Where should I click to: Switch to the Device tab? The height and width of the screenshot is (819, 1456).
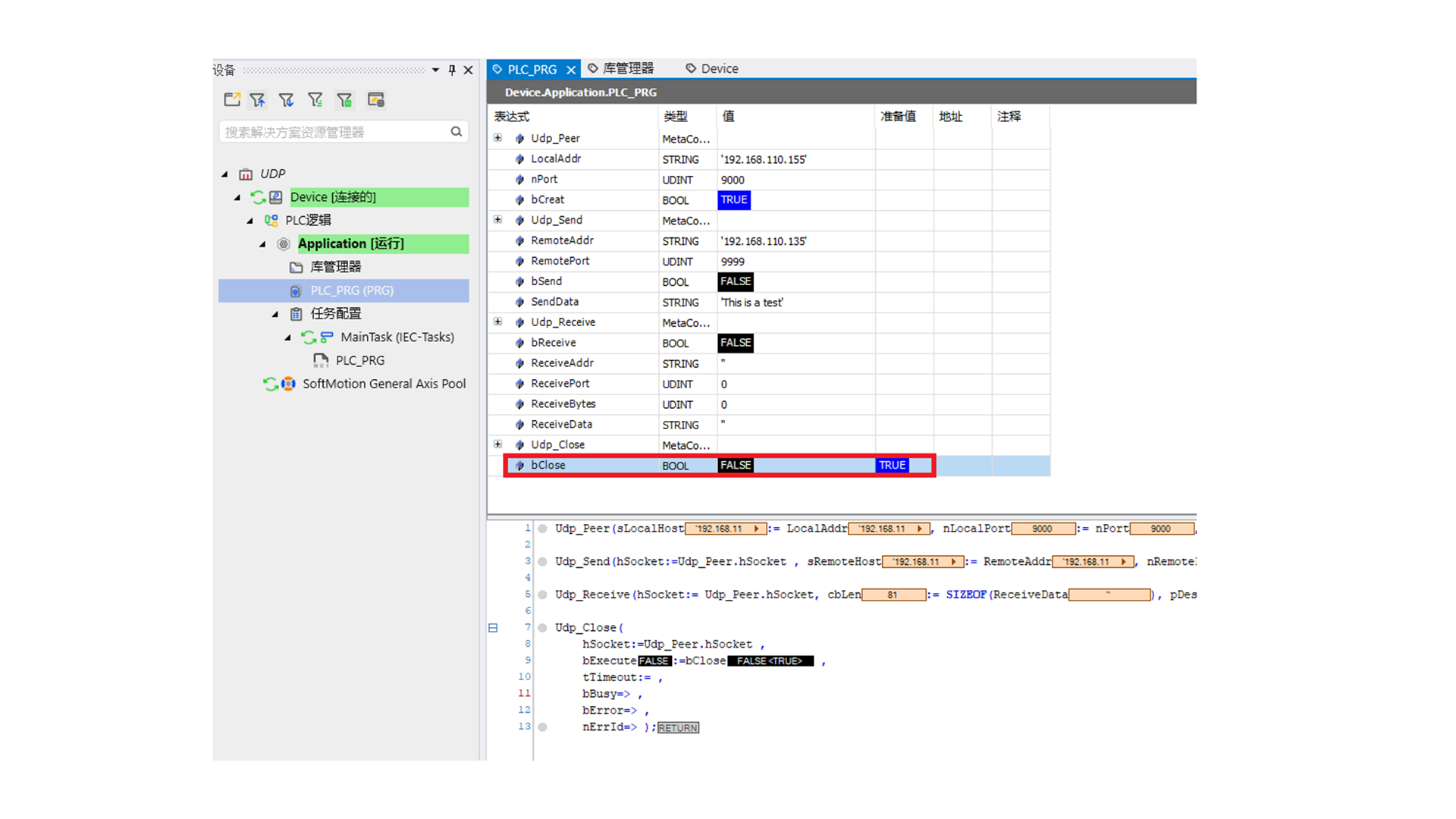(x=719, y=69)
